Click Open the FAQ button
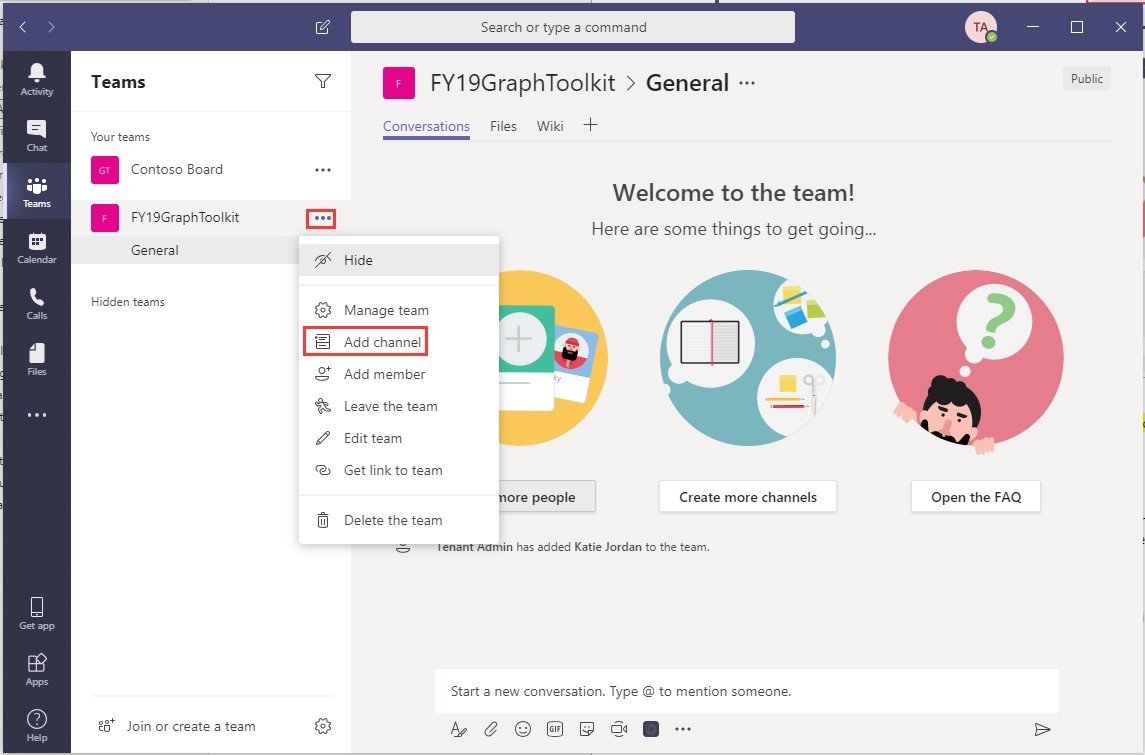Viewport: 1145px width, 755px height. coord(976,497)
